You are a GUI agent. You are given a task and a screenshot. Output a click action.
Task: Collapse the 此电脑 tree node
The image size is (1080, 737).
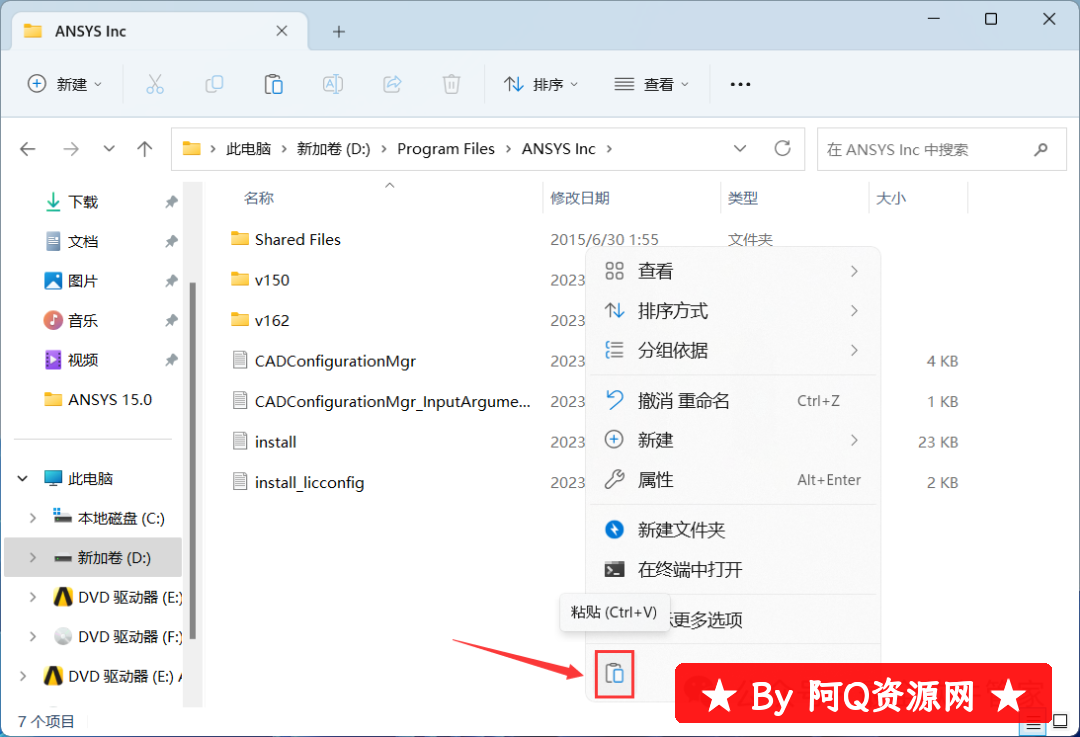pyautogui.click(x=23, y=478)
